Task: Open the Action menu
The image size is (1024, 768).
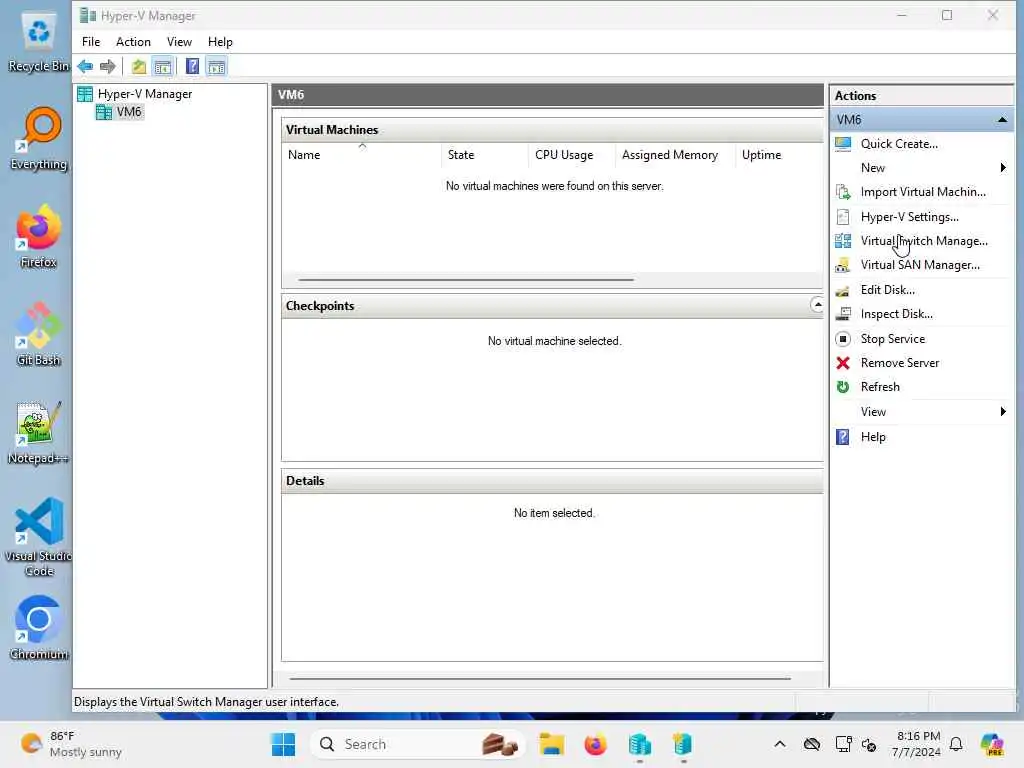Action: coord(133,42)
